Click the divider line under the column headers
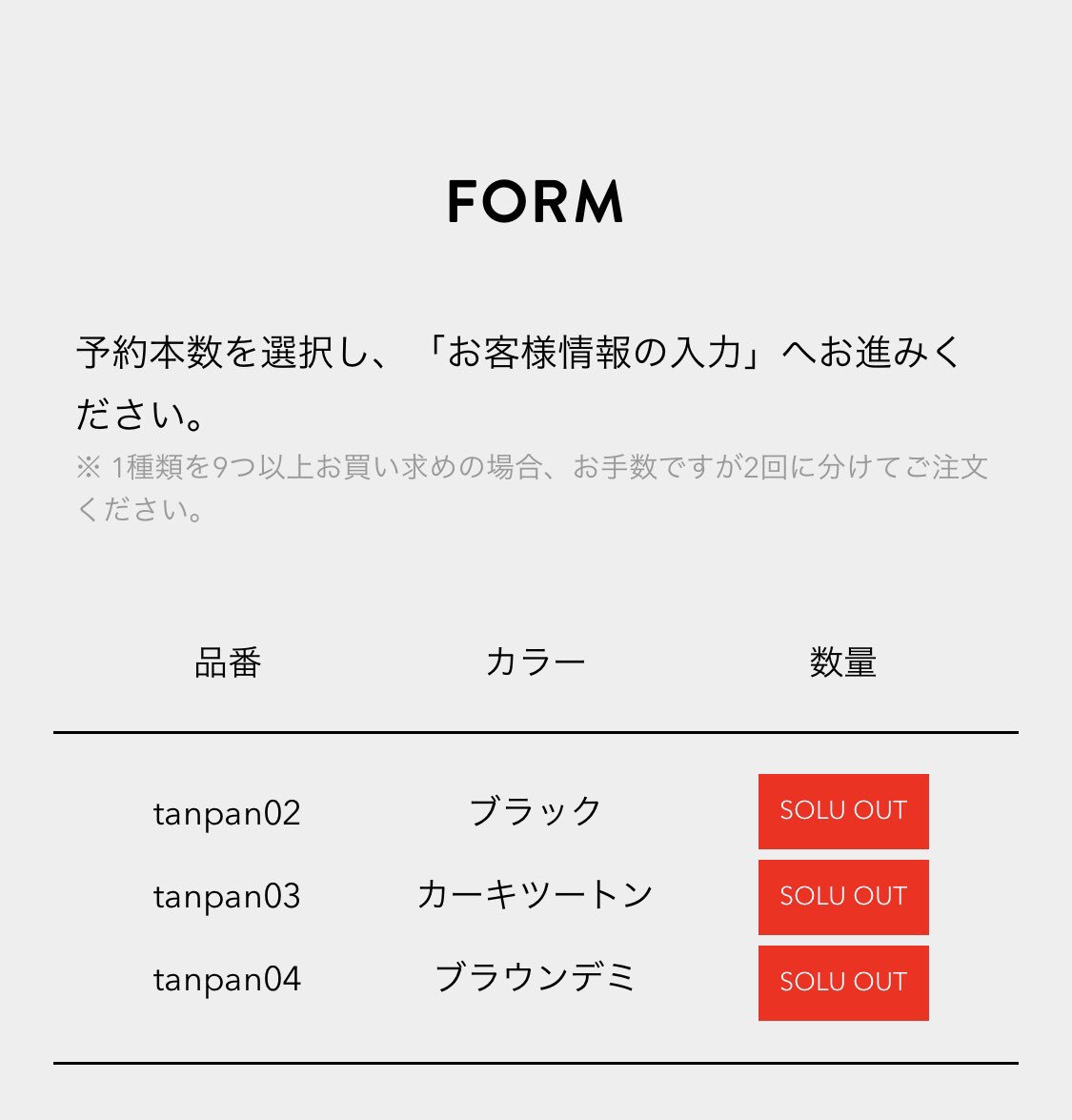Image resolution: width=1072 pixels, height=1120 pixels. [536, 733]
